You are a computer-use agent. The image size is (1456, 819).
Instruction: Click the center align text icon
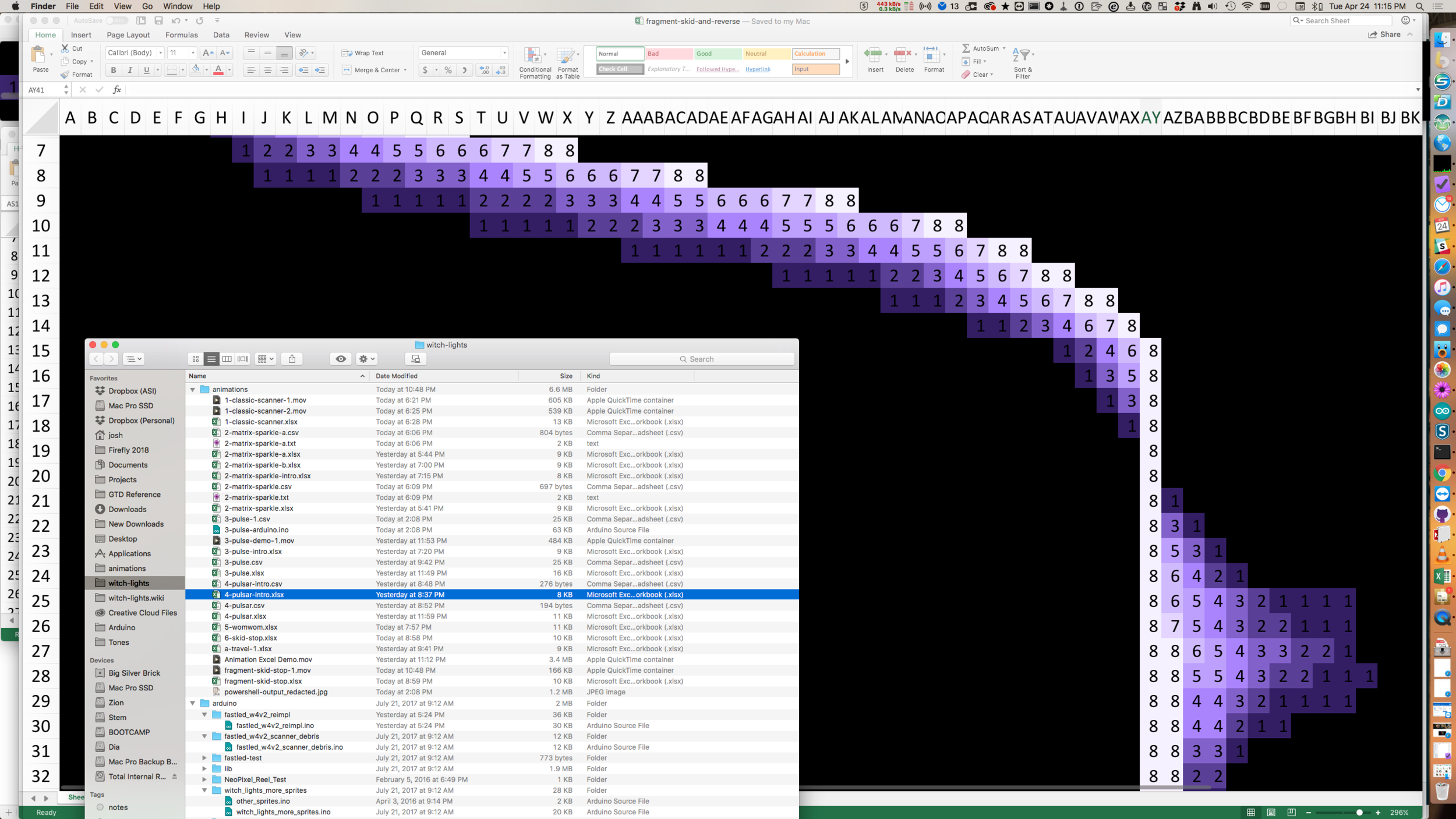pyautogui.click(x=268, y=70)
